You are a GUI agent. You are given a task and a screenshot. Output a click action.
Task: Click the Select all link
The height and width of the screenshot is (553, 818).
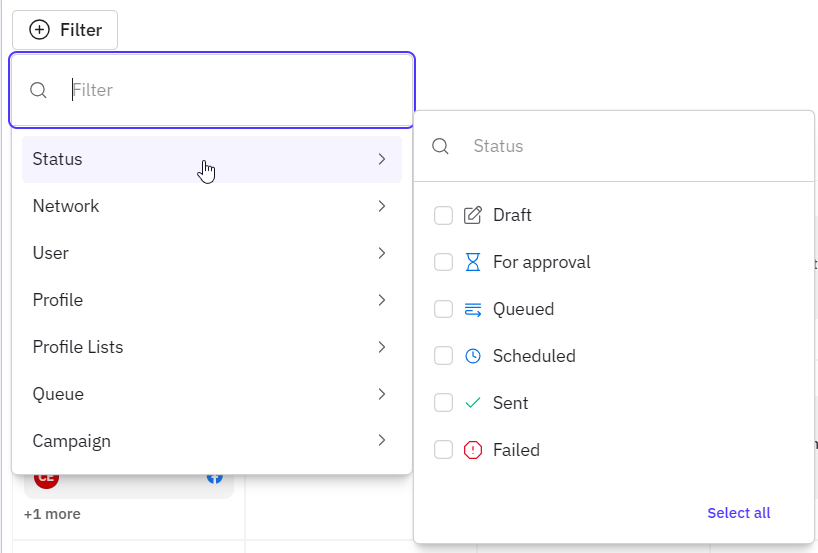pyautogui.click(x=739, y=513)
